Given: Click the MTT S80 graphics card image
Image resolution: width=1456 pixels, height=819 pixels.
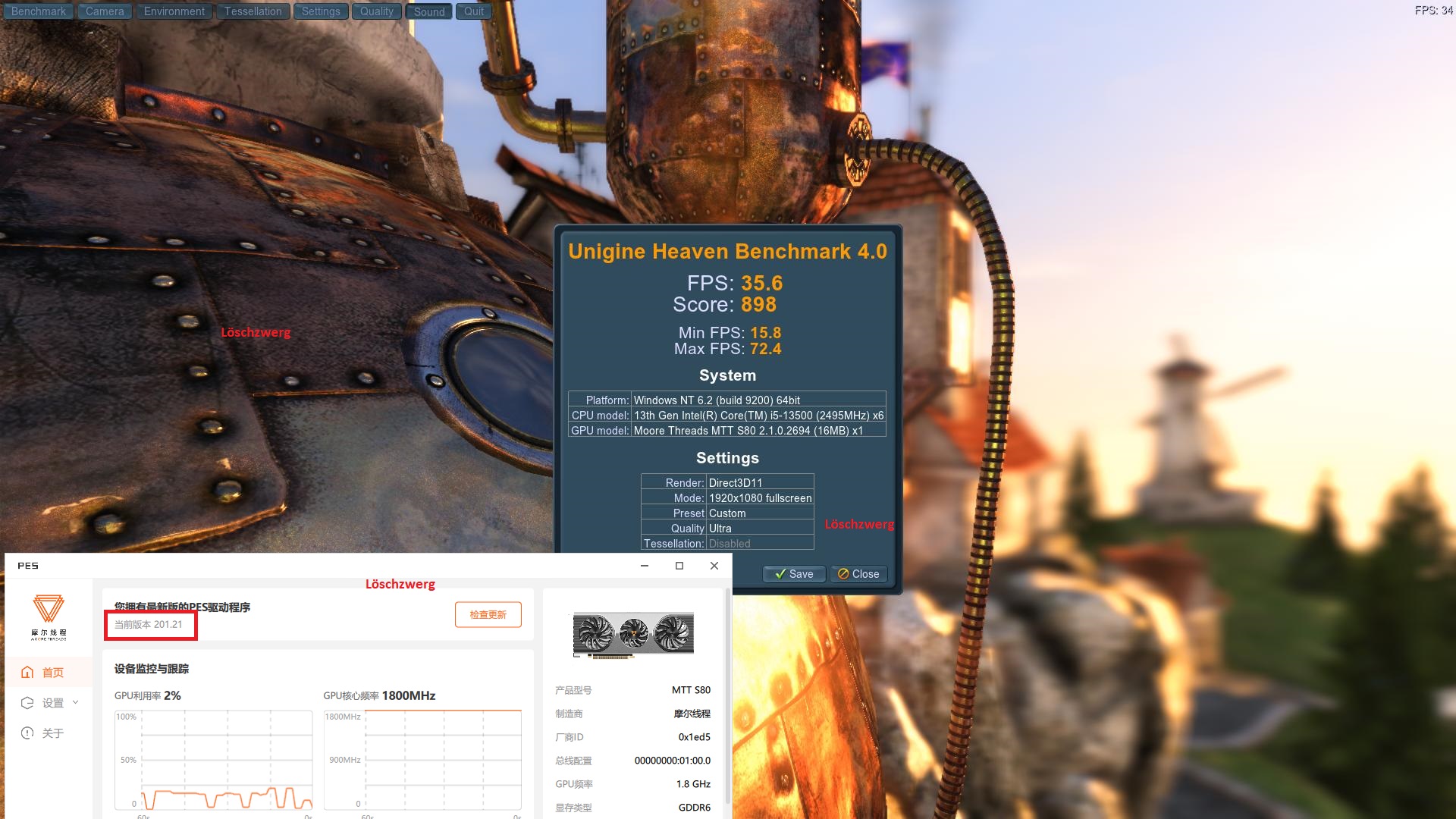Looking at the screenshot, I should coord(633,635).
